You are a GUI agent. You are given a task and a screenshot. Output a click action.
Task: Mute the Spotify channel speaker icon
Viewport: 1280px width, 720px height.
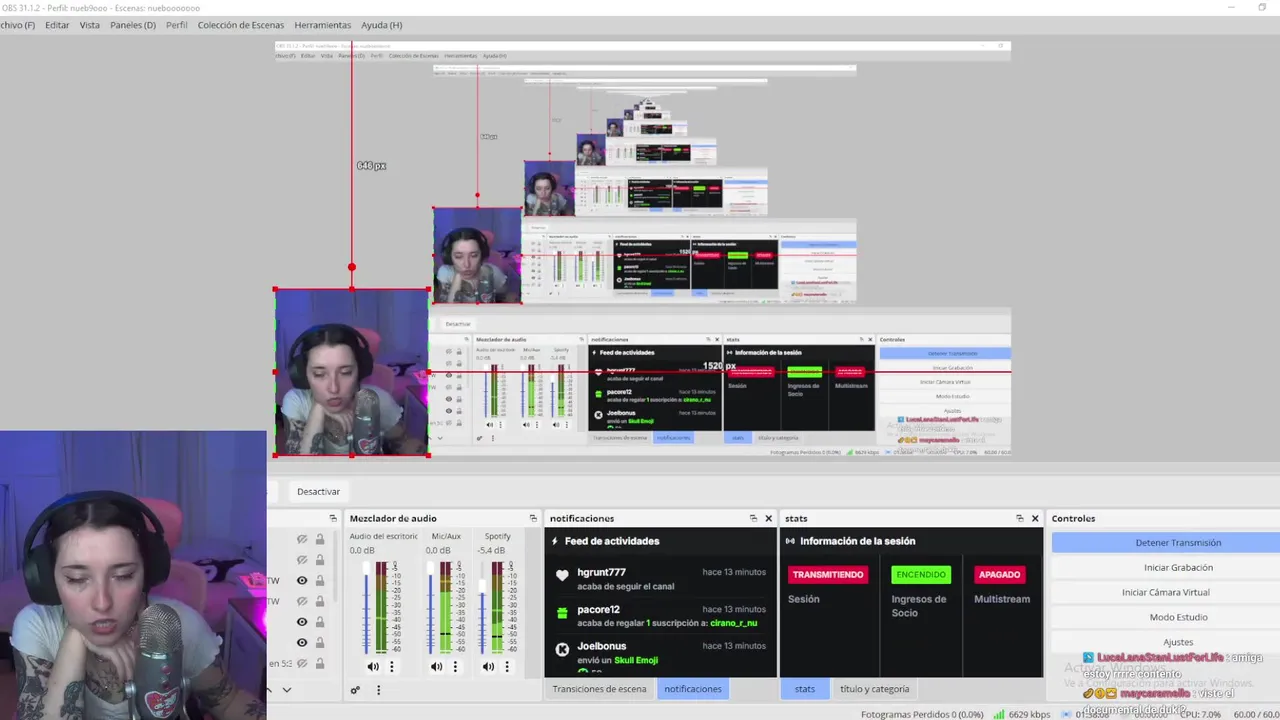[x=488, y=667]
